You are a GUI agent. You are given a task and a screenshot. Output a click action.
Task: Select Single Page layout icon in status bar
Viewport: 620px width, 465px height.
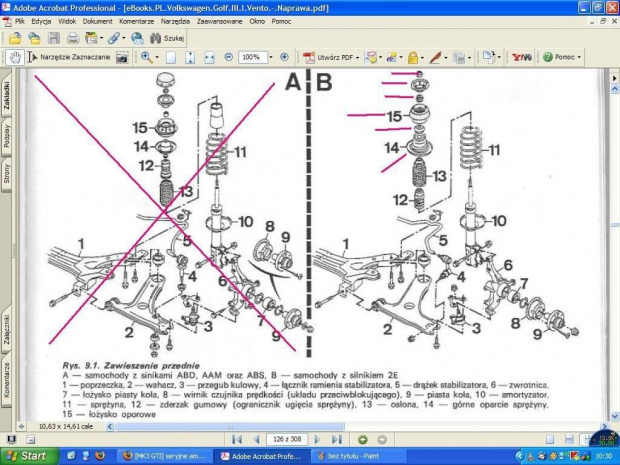[x=550, y=439]
